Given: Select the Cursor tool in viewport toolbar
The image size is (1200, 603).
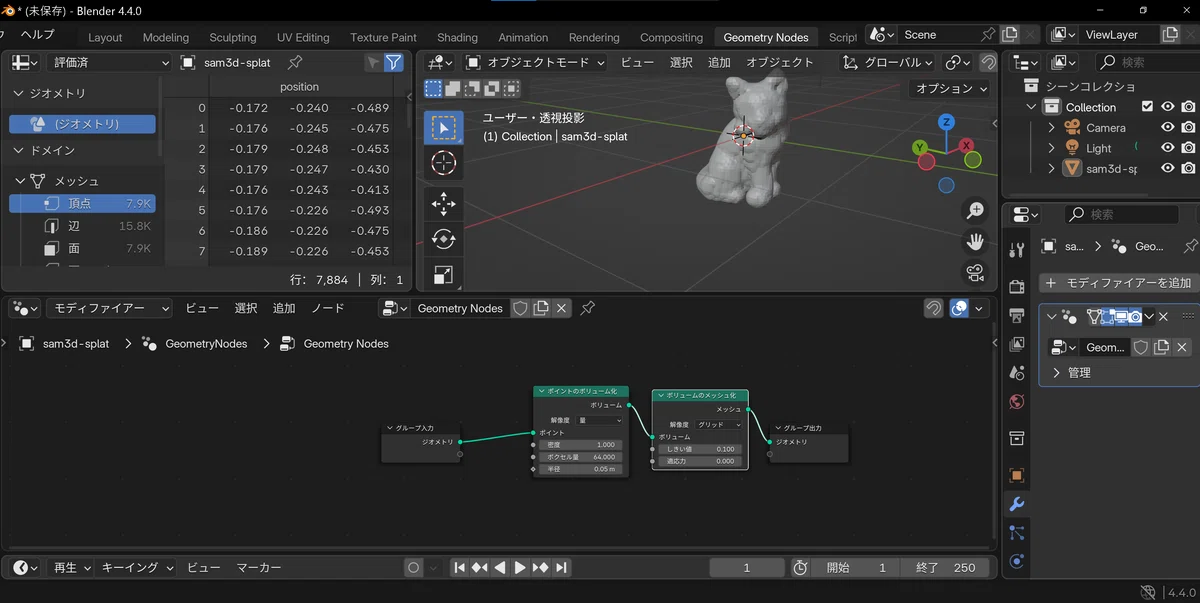Looking at the screenshot, I should click(x=443, y=163).
